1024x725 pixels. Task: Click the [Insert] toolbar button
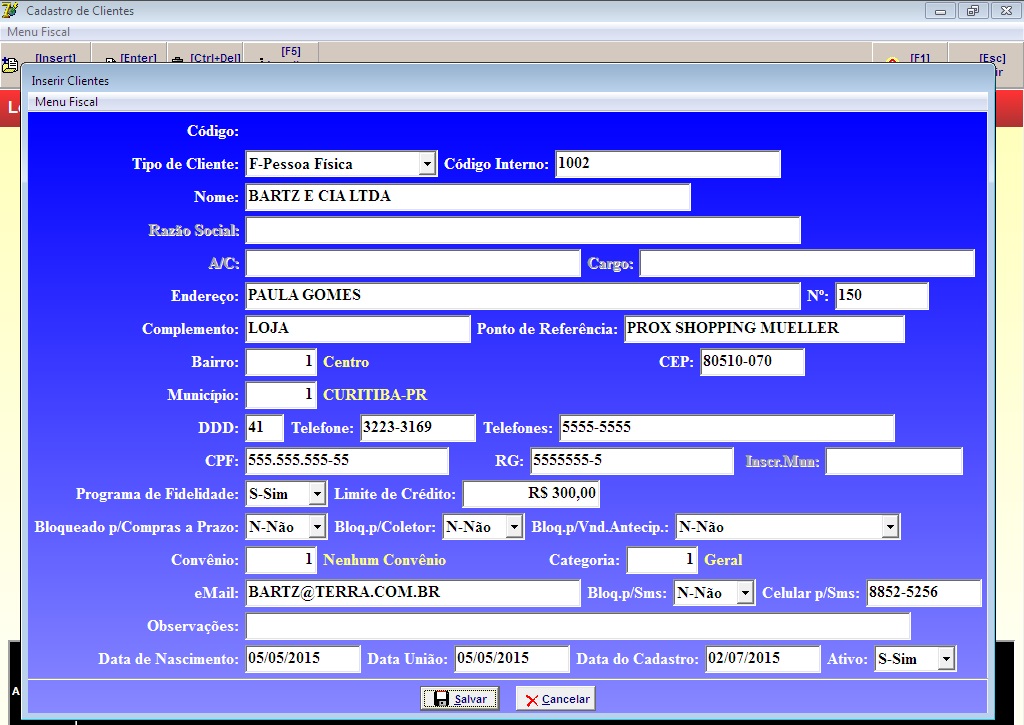(48, 58)
